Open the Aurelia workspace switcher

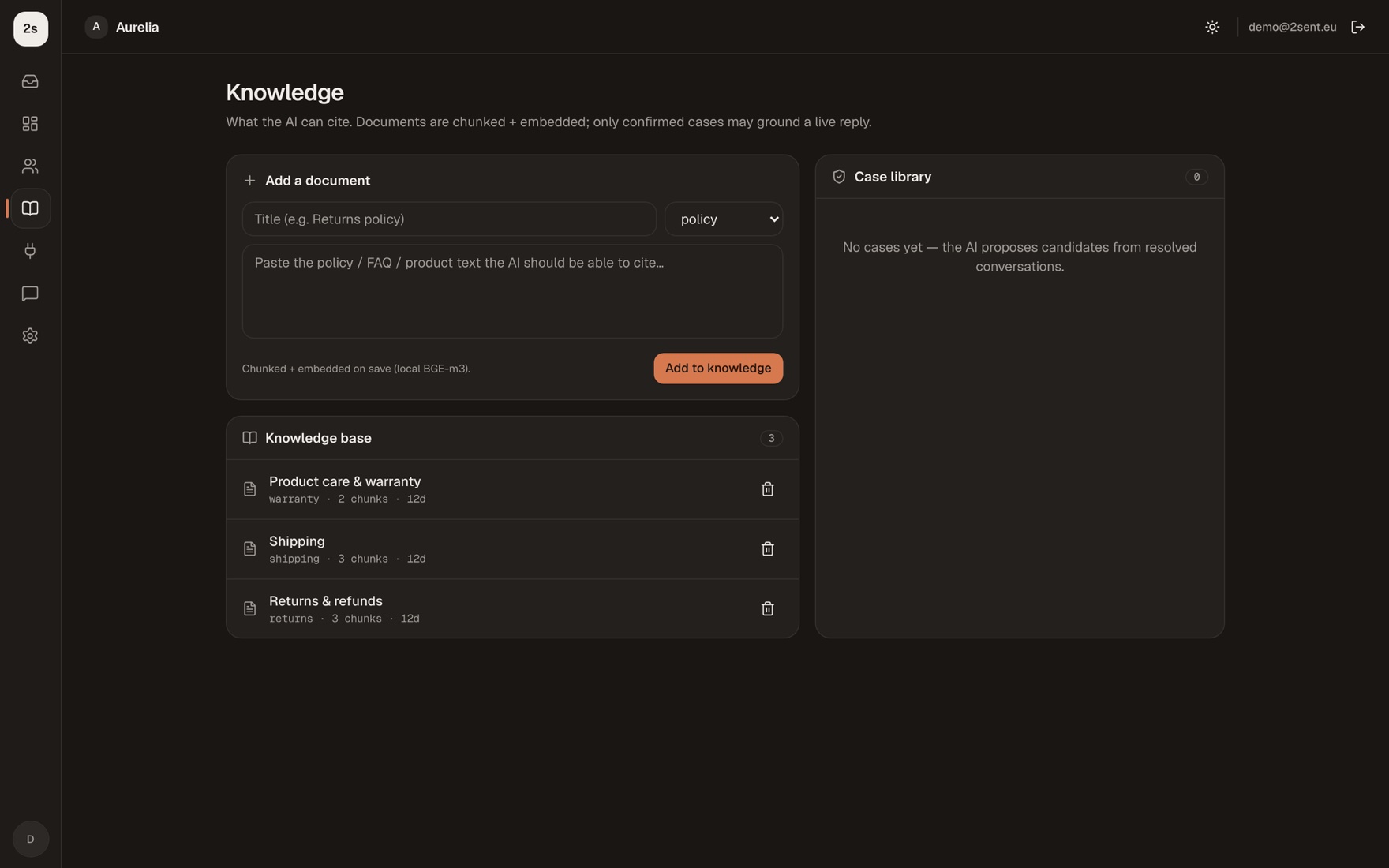tap(122, 27)
